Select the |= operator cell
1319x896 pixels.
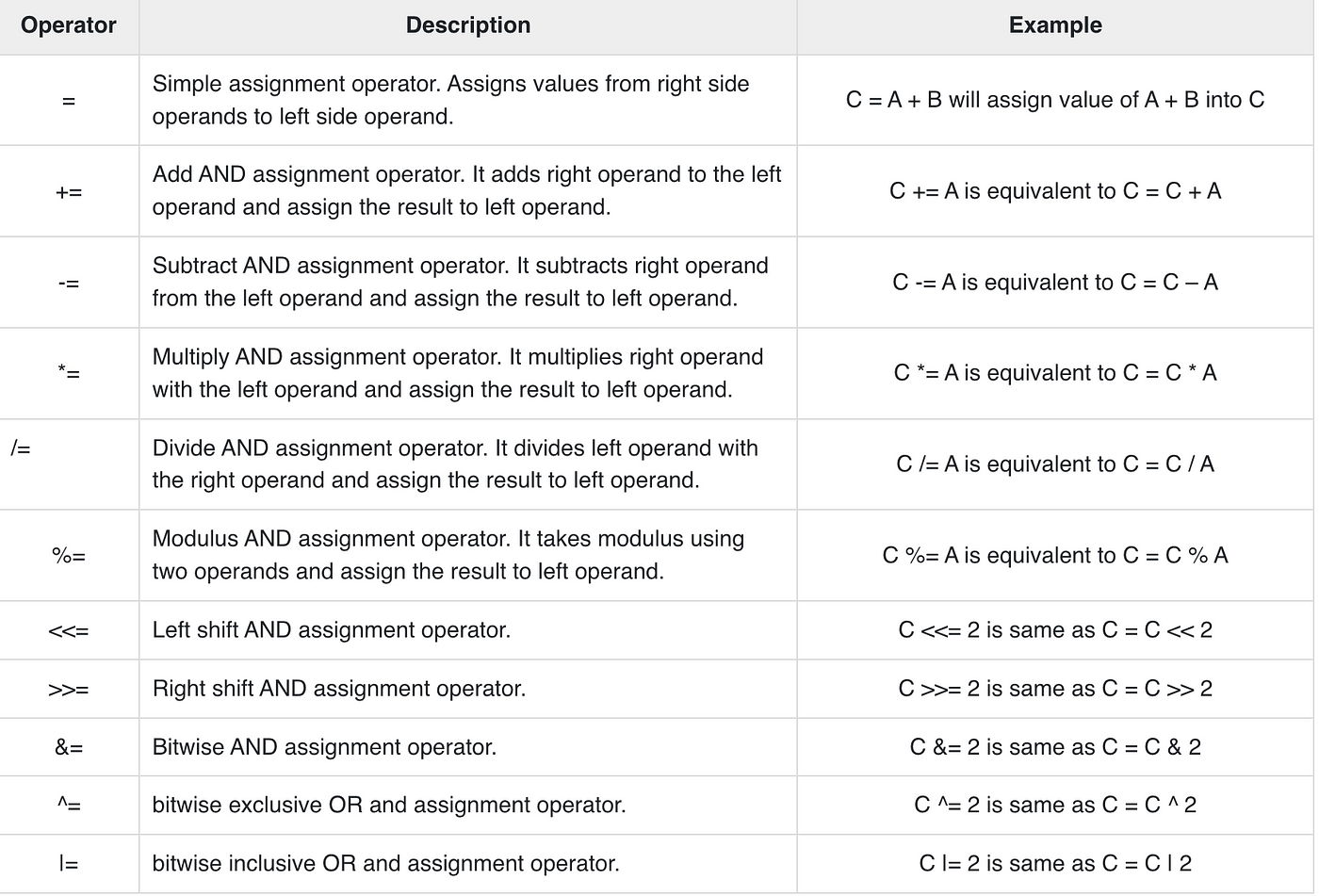click(69, 864)
